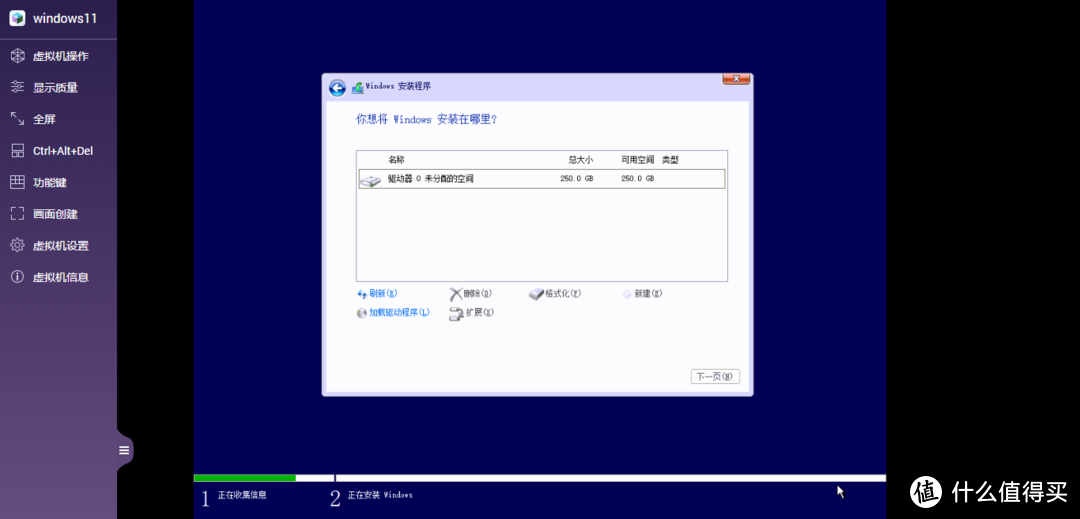
Task: Open 显示质量 display quality settings
Action: [x=55, y=88]
